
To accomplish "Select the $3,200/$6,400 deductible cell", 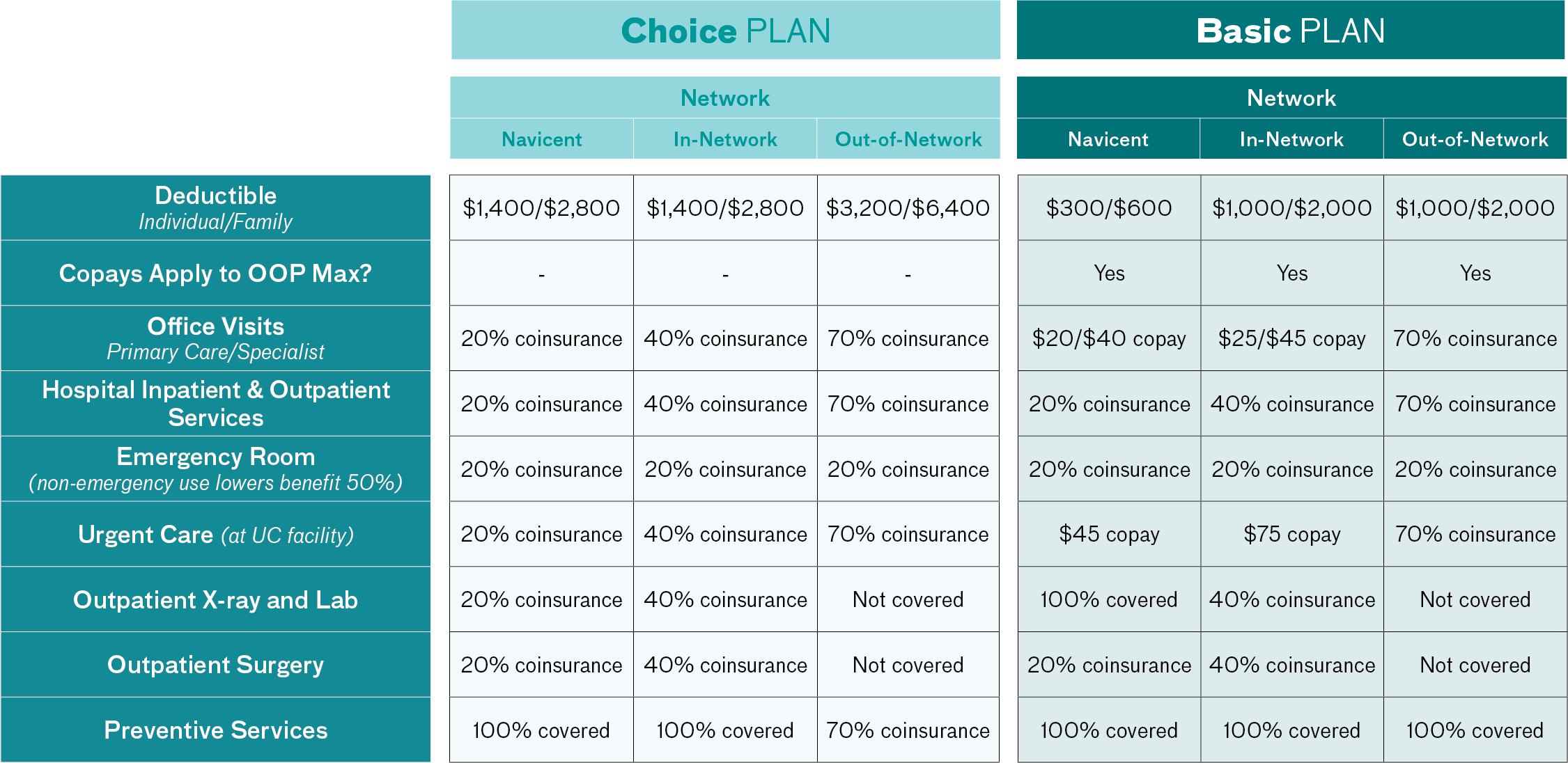I will [908, 207].
